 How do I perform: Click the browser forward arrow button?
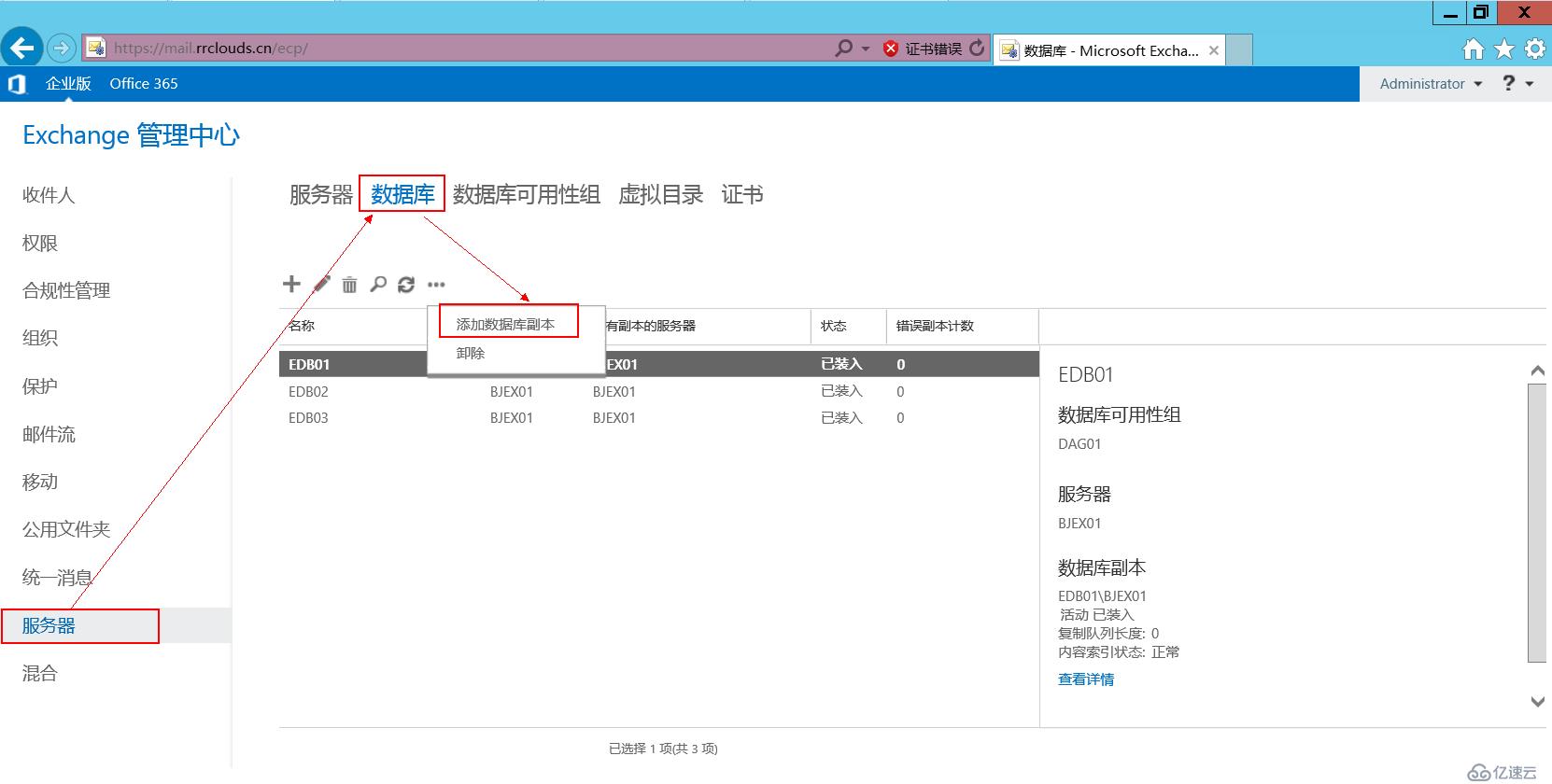61,49
